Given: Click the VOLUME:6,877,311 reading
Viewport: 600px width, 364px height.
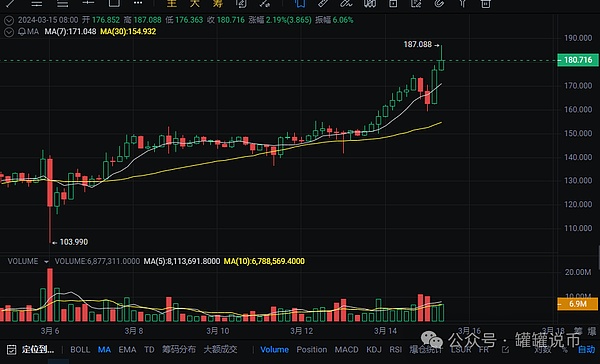Looking at the screenshot, I should pos(97,261).
